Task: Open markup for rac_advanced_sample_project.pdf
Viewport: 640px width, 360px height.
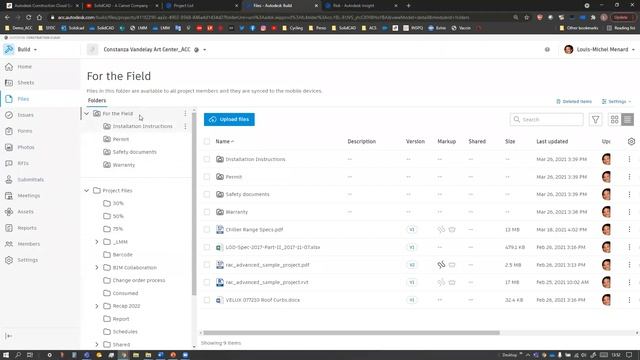Action: tap(441, 265)
